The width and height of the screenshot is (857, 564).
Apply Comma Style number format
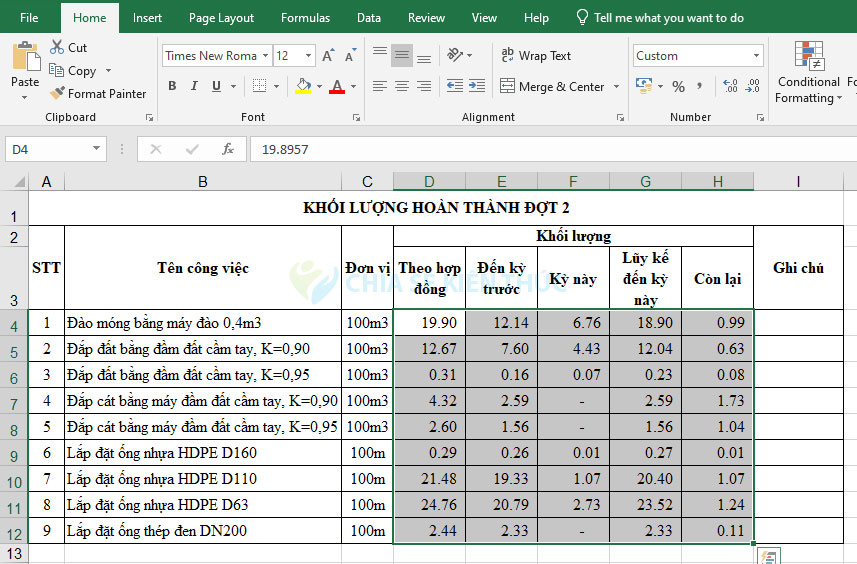(x=700, y=86)
